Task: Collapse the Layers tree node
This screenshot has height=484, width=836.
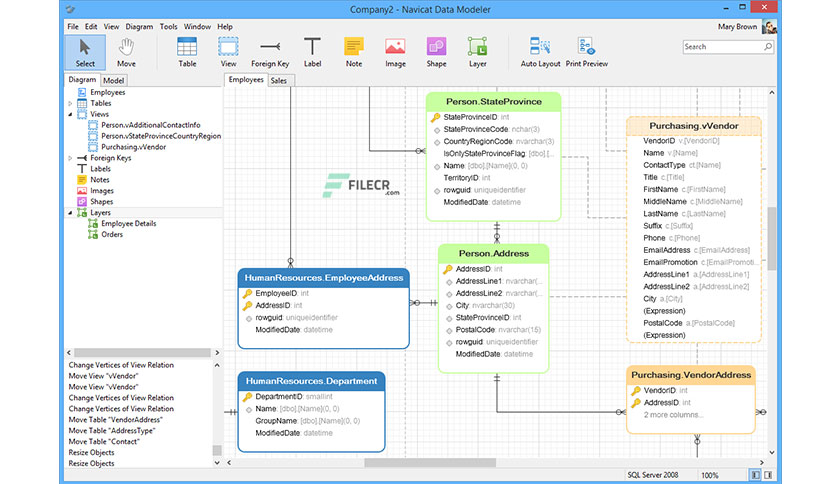Action: (70, 213)
